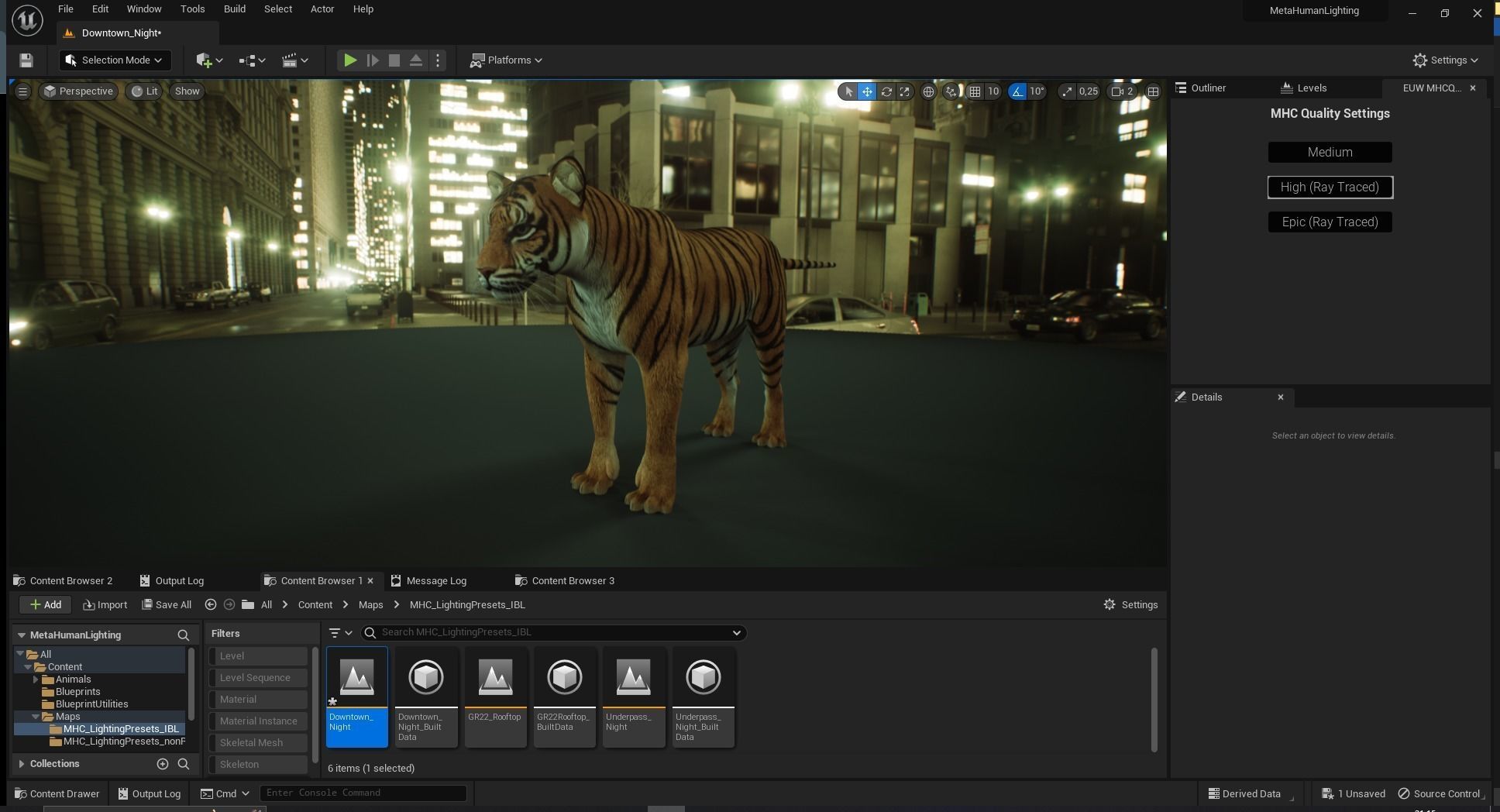This screenshot has height=812, width=1500.
Task: Change scale snap value 0,25
Action: [1089, 91]
